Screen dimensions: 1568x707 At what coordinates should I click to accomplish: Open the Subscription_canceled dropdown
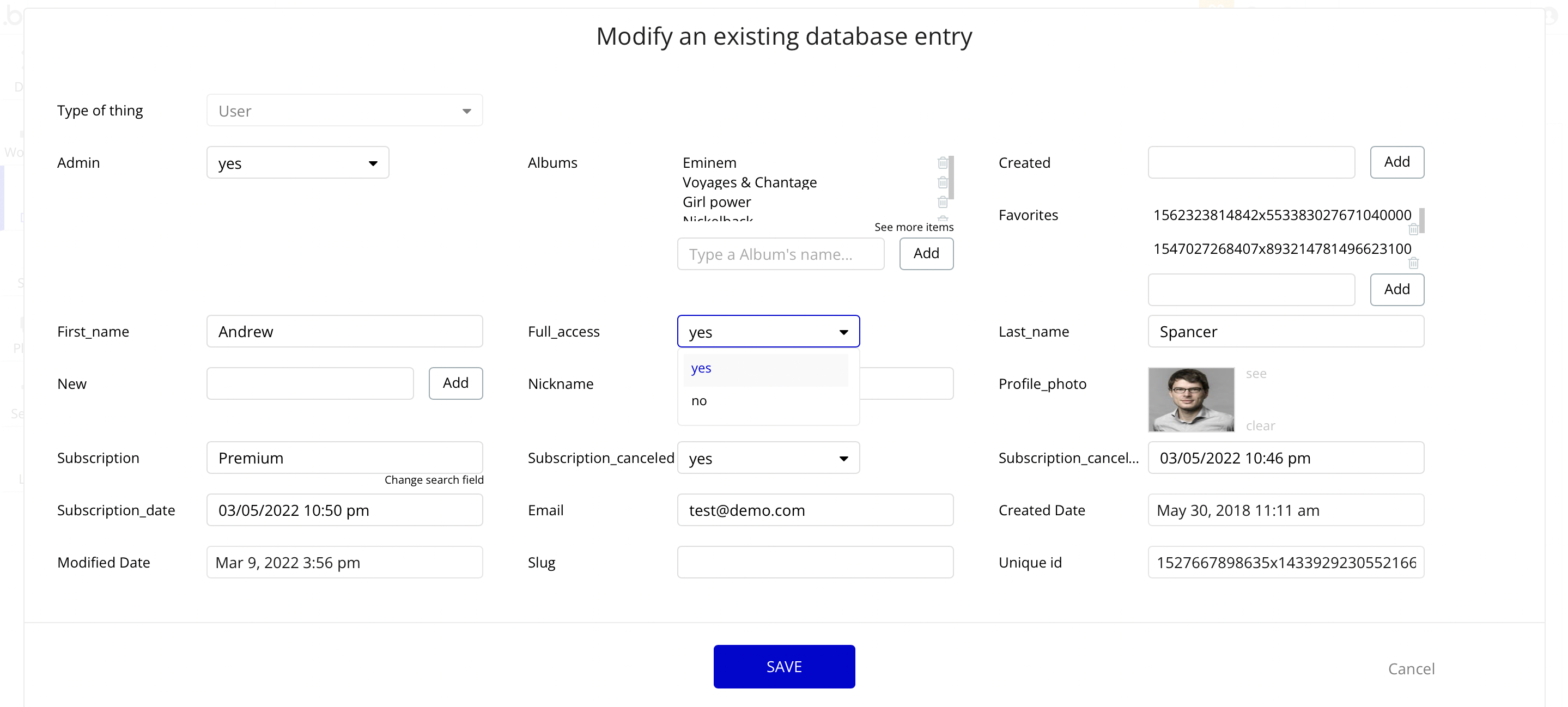pyautogui.click(x=768, y=458)
